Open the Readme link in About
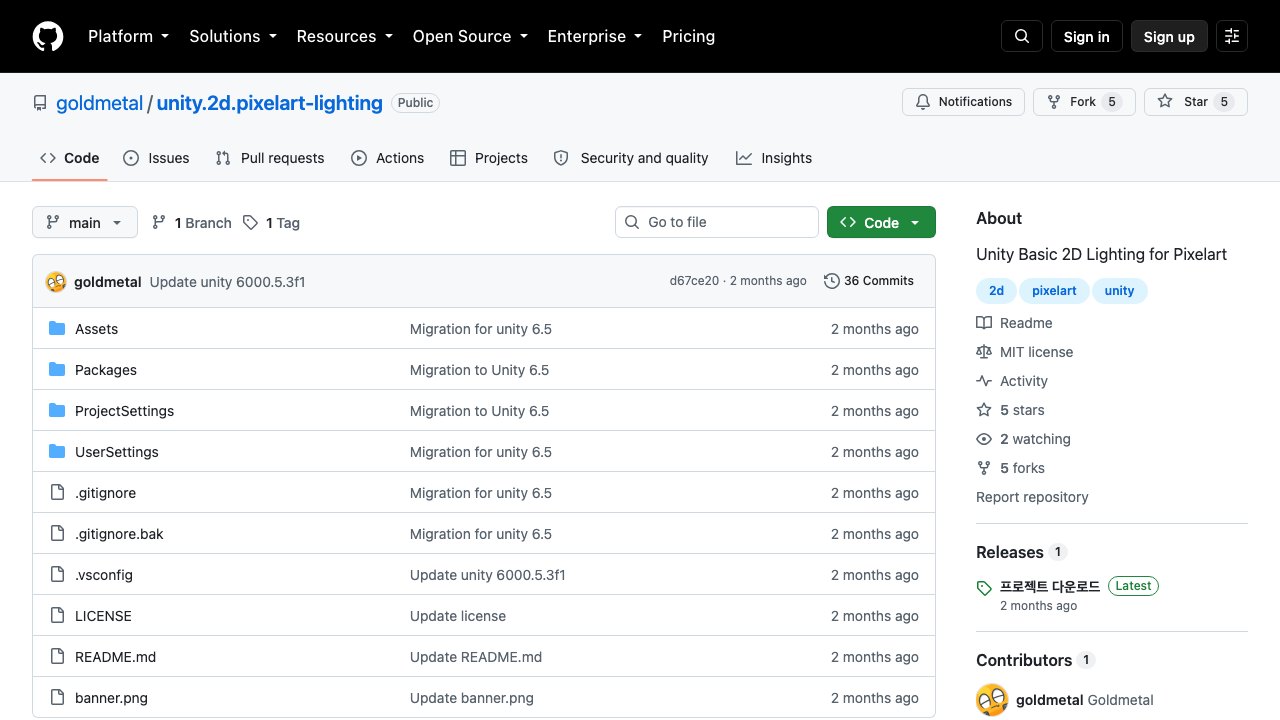 tap(1014, 323)
